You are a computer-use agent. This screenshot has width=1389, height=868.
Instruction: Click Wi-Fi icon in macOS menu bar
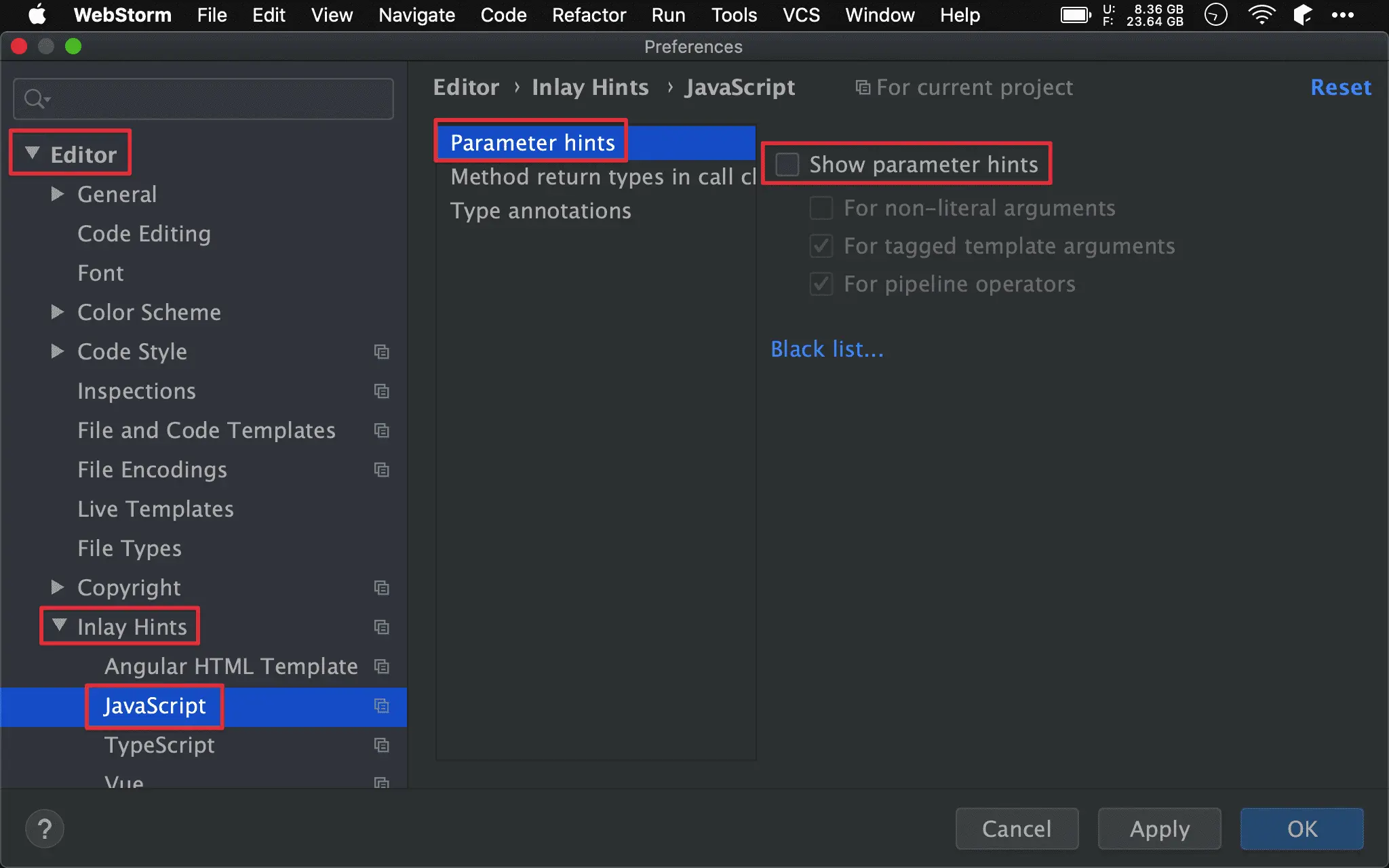[x=1261, y=15]
